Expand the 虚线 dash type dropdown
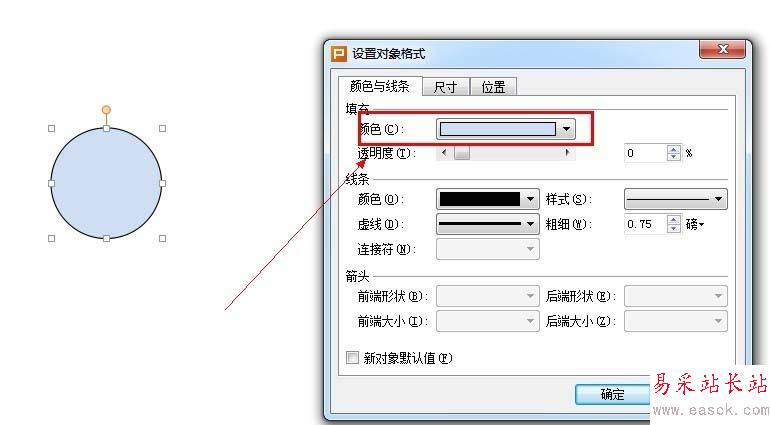770x425 pixels. point(530,224)
